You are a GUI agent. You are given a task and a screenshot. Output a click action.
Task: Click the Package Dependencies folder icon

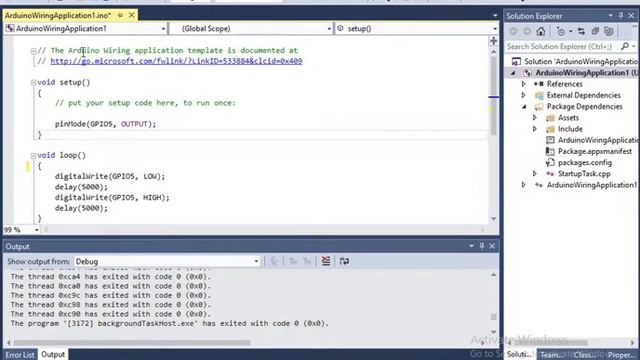[539, 107]
